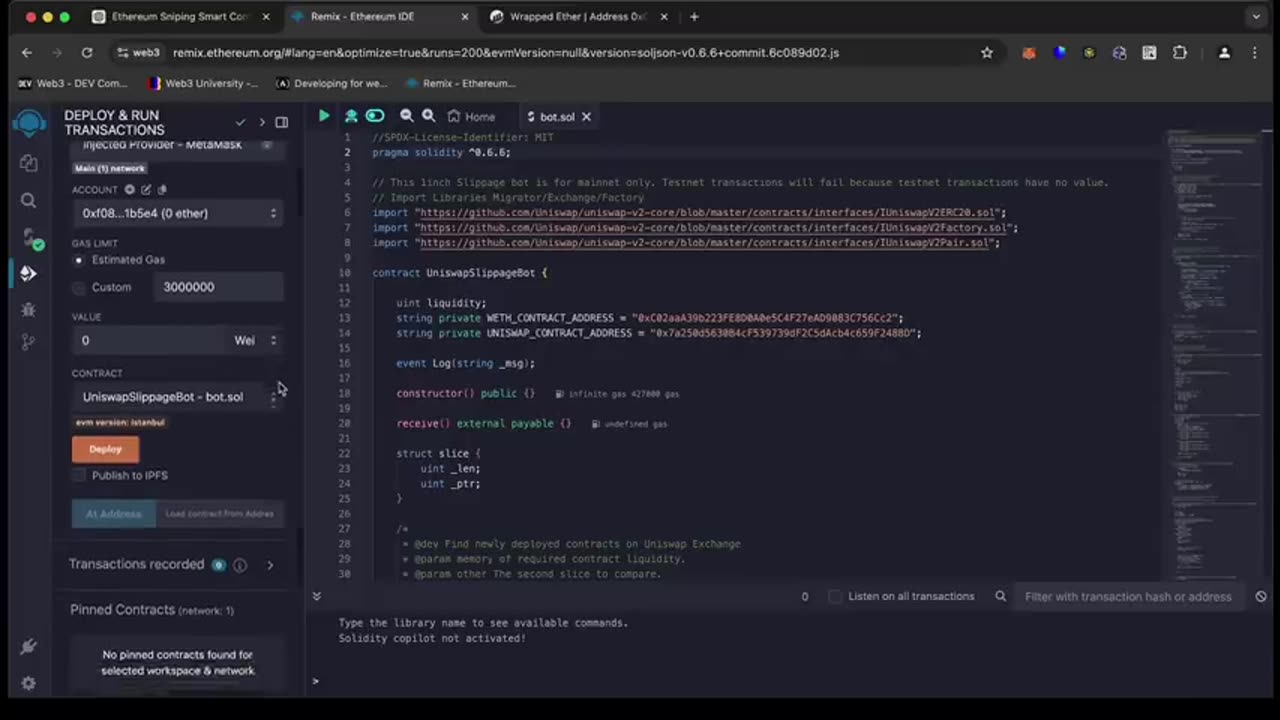The width and height of the screenshot is (1280, 720).
Task: Check the Publish to IPFS checkbox
Action: [x=79, y=475]
